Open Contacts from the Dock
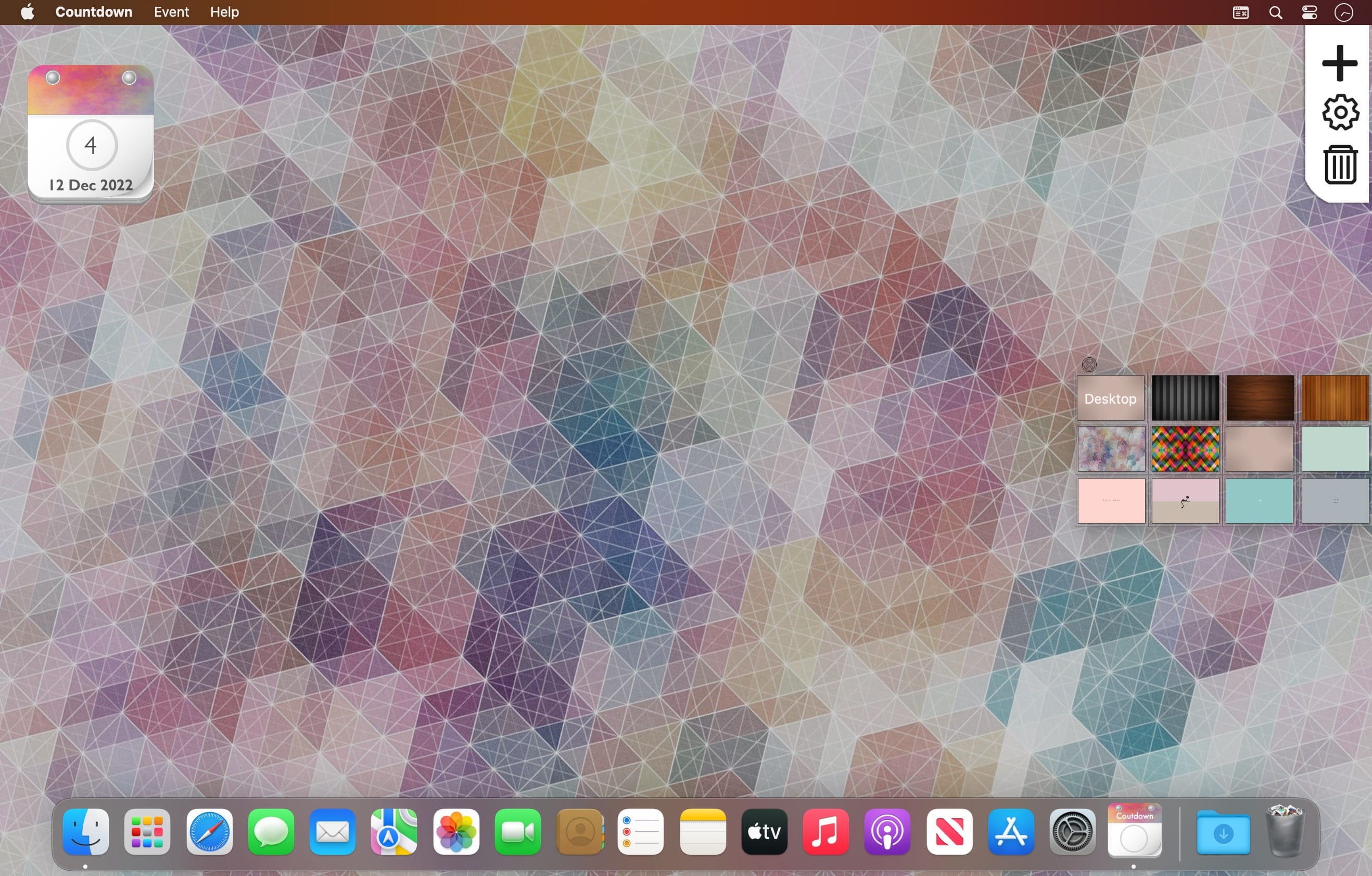The height and width of the screenshot is (876, 1372). pos(579,832)
